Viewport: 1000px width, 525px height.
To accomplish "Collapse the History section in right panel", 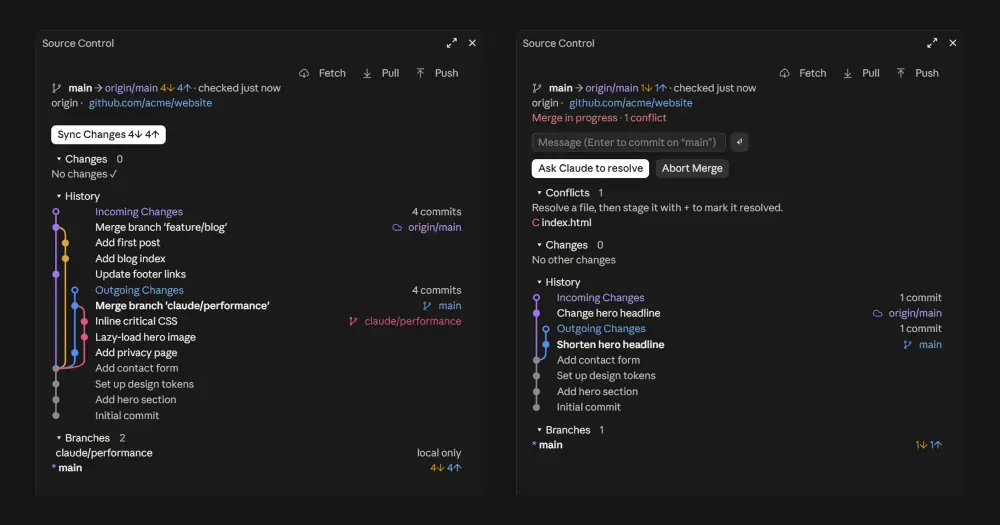I will click(558, 282).
